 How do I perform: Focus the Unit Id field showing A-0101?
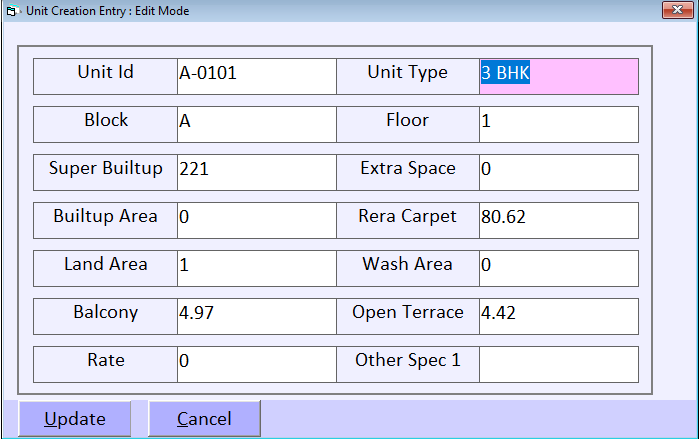(257, 76)
